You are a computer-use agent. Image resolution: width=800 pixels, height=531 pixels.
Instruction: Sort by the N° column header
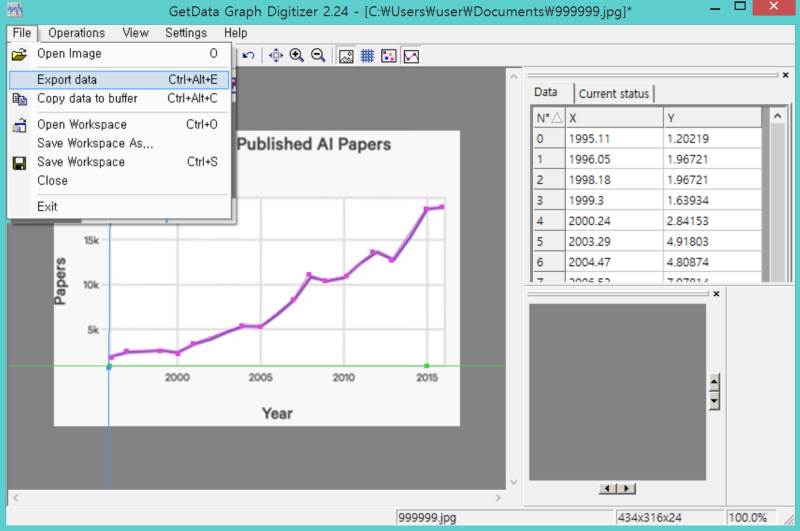(549, 118)
